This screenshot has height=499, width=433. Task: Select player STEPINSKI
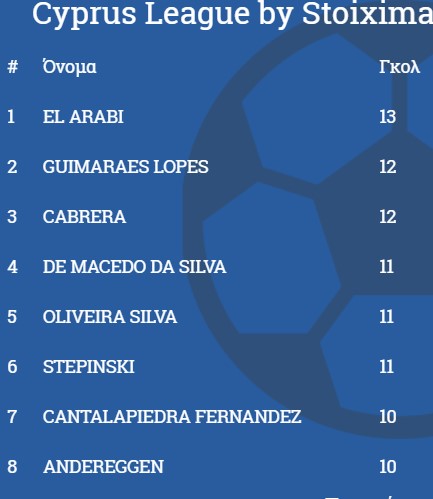89,367
